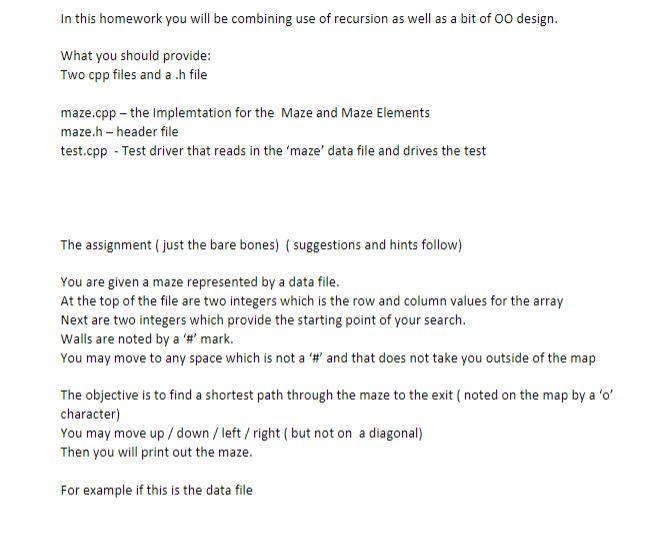Image resolution: width=671 pixels, height=545 pixels.
Task: Click 'The objective is to find a shortest path' line
Action: tap(337, 395)
